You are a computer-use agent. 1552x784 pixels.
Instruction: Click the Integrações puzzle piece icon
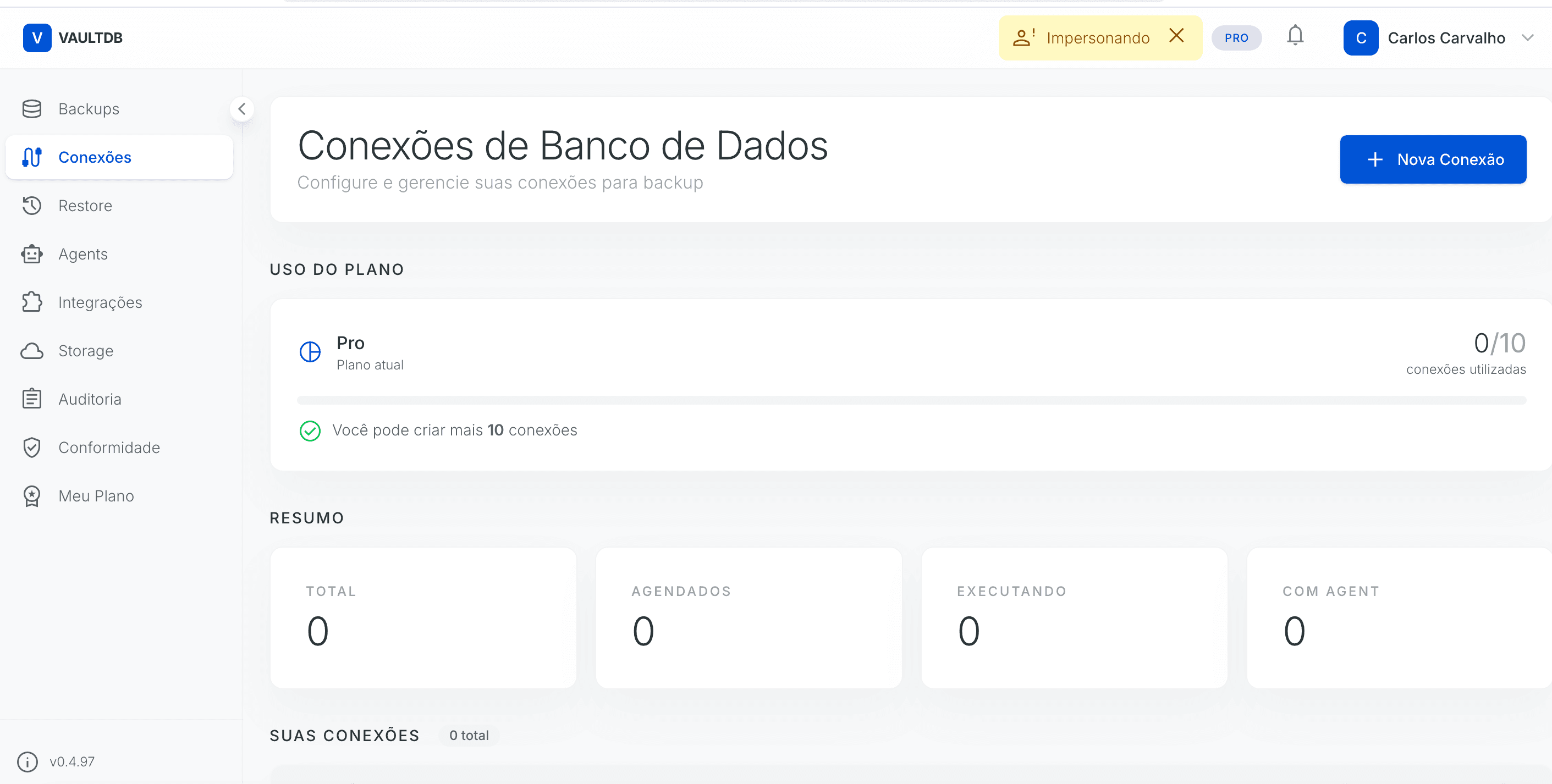coord(32,302)
